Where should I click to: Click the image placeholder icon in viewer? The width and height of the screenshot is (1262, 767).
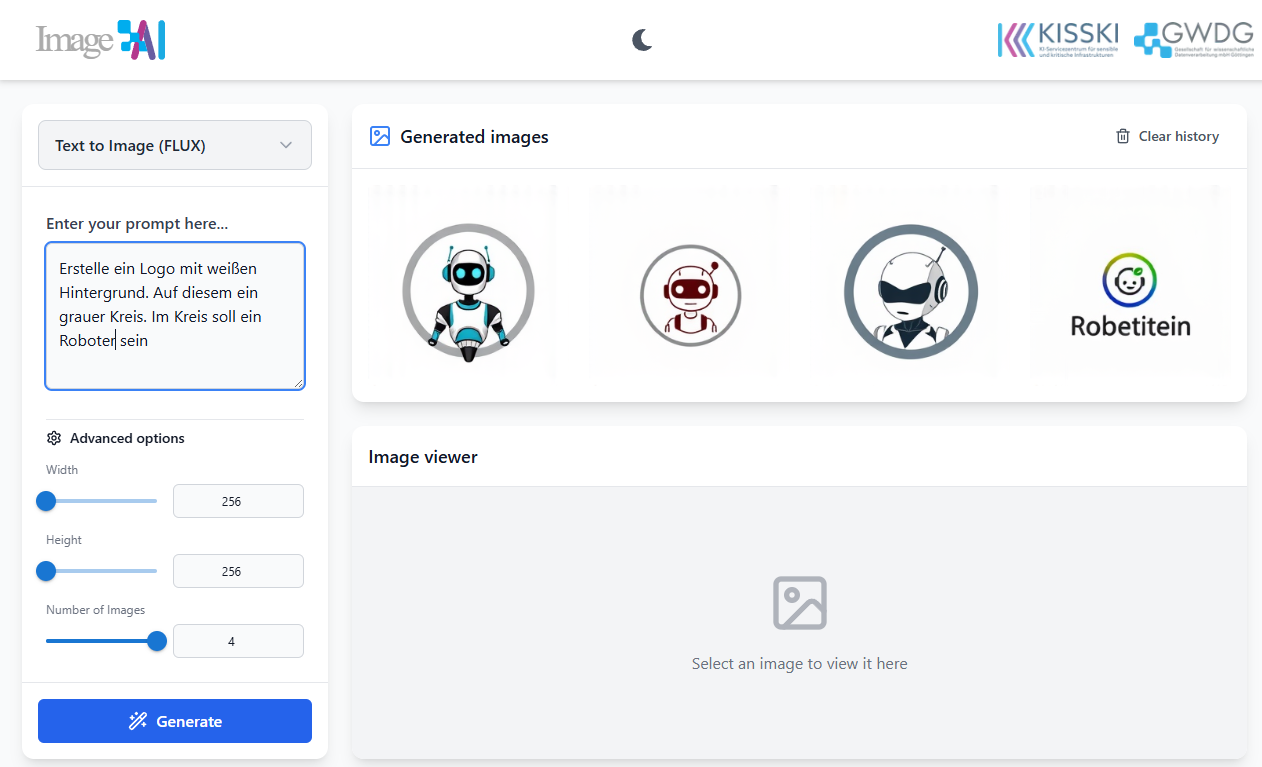799,603
